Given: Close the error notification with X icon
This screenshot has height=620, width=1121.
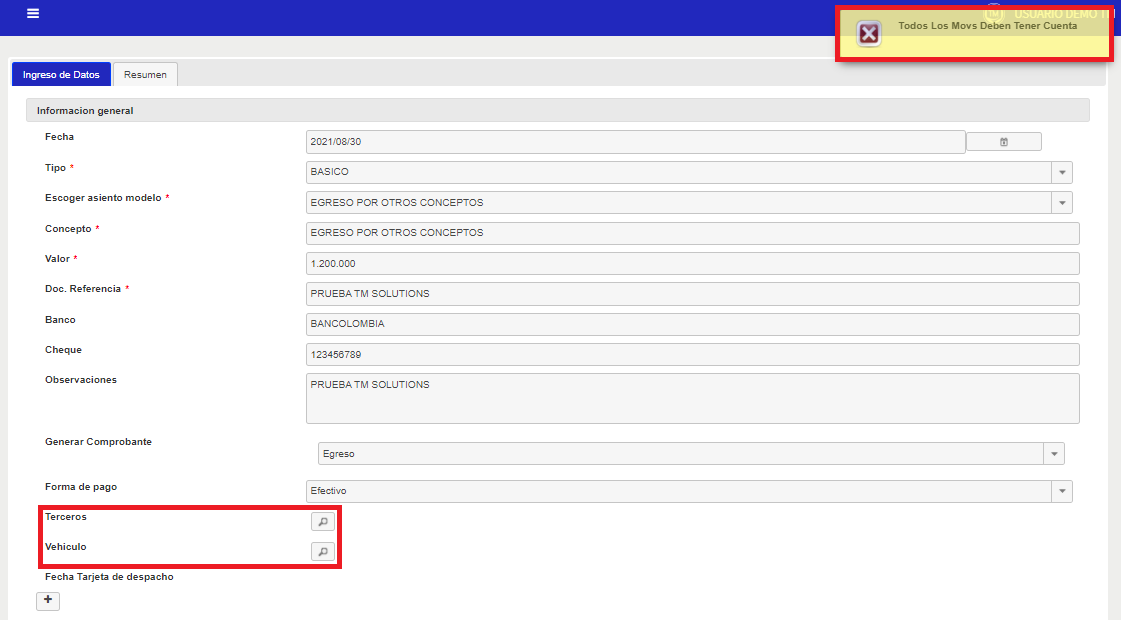Looking at the screenshot, I should point(869,35).
